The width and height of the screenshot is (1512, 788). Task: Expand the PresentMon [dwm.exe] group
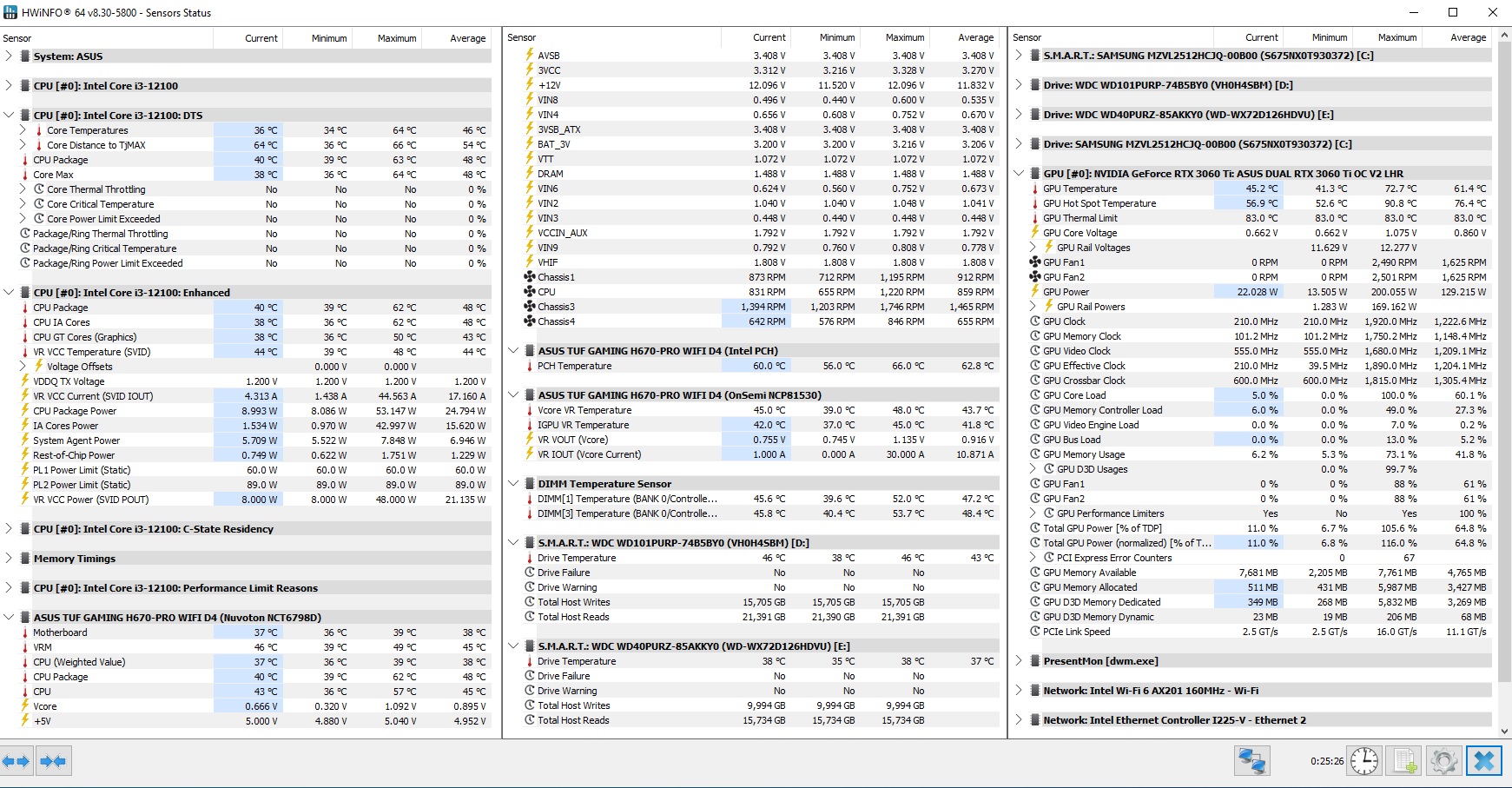coord(1019,661)
